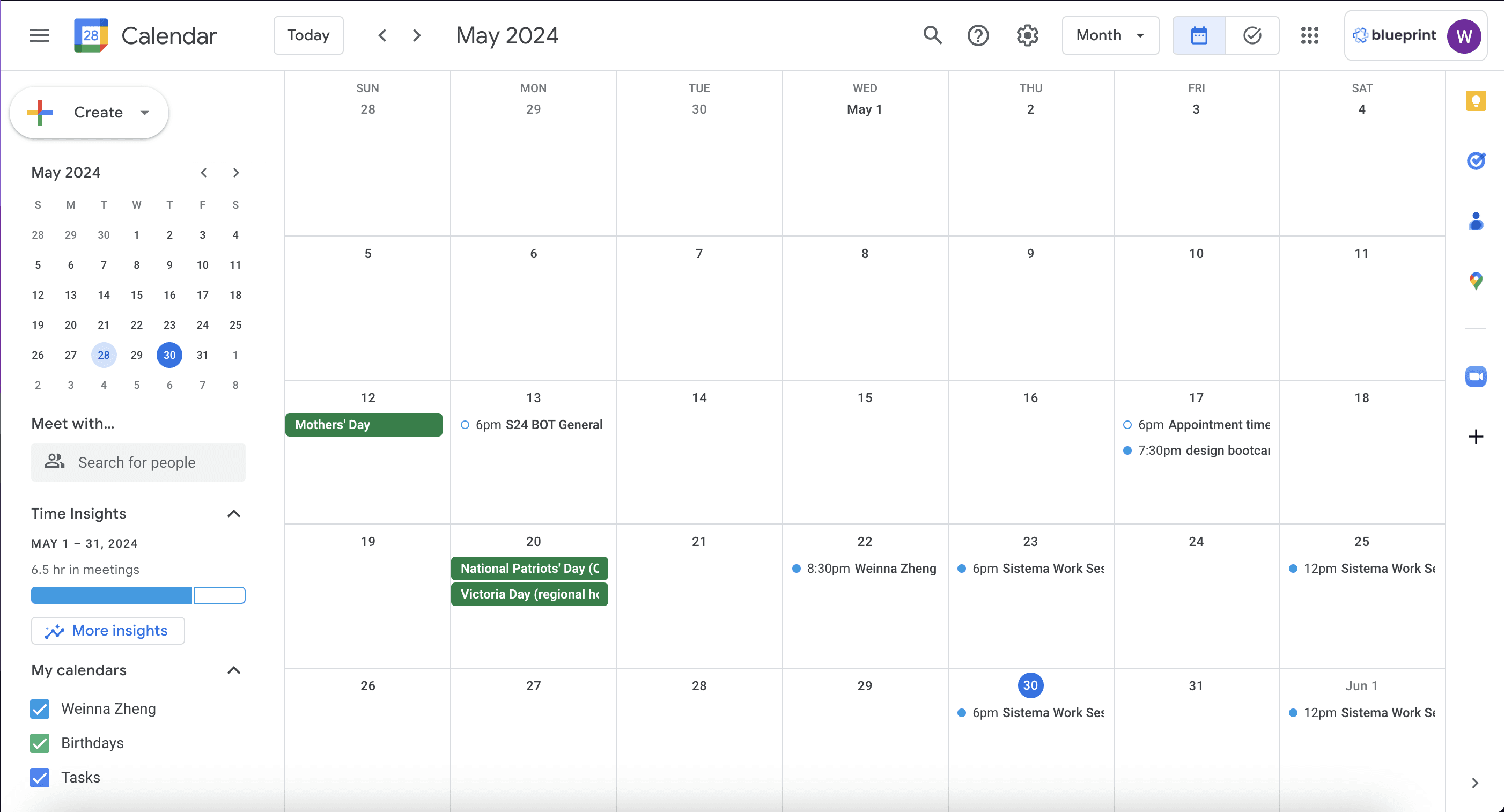
Task: Open Google Keep in side panel
Action: [1476, 100]
